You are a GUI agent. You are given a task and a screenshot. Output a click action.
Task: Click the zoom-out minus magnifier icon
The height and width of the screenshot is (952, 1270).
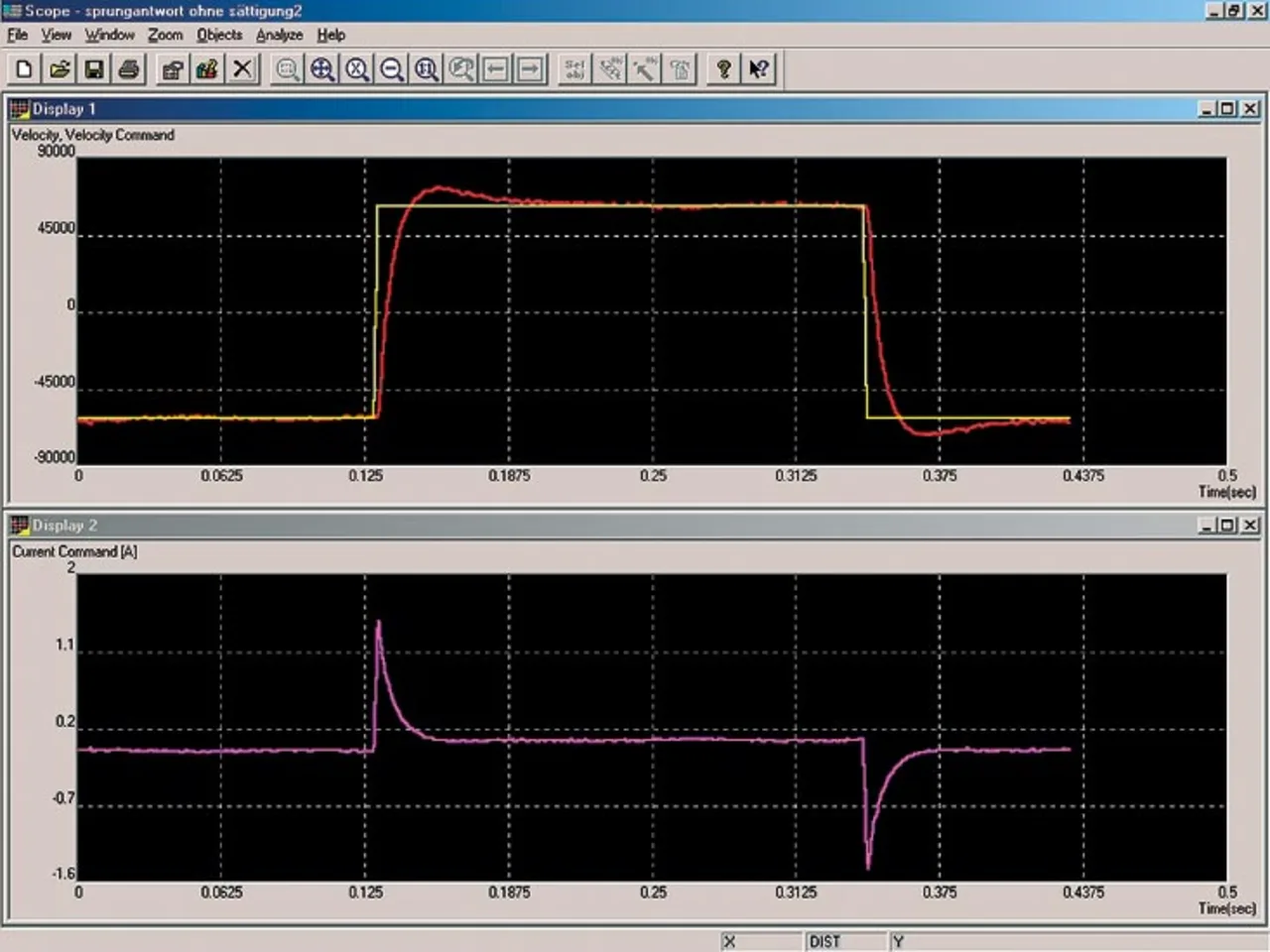click(x=392, y=68)
